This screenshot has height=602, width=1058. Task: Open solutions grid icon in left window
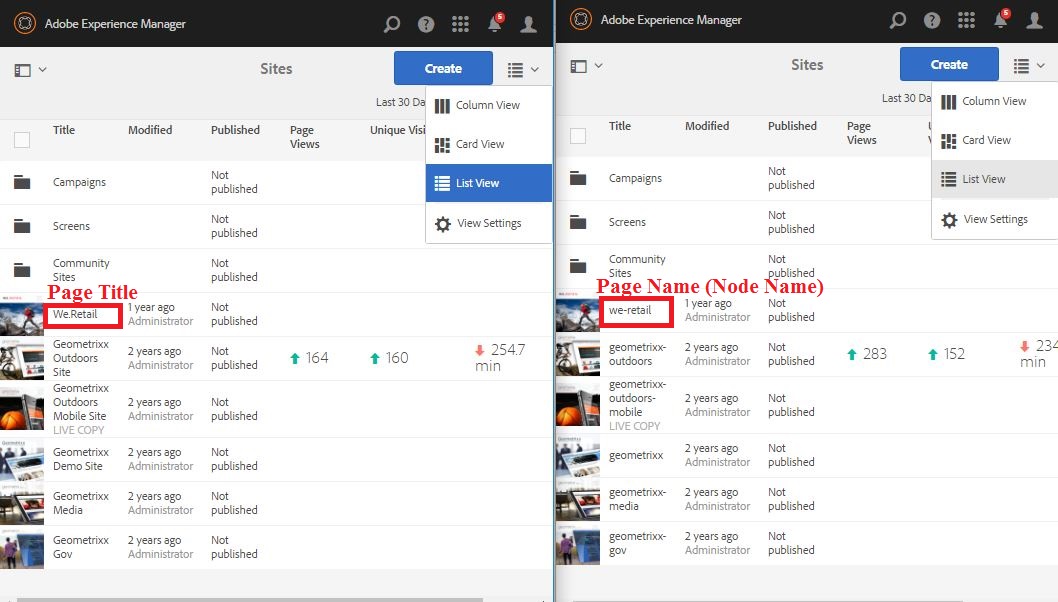point(460,25)
